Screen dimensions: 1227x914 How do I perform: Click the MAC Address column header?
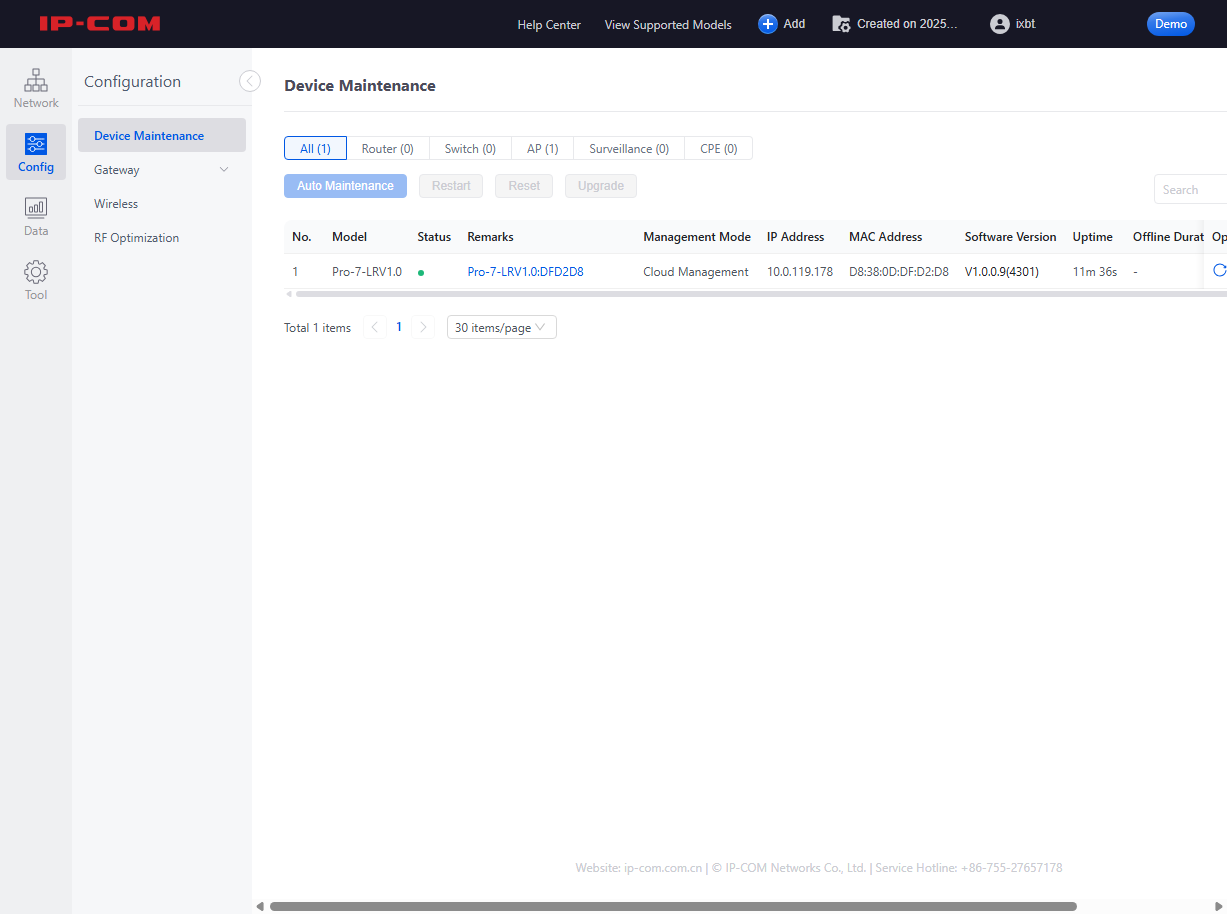pos(886,237)
